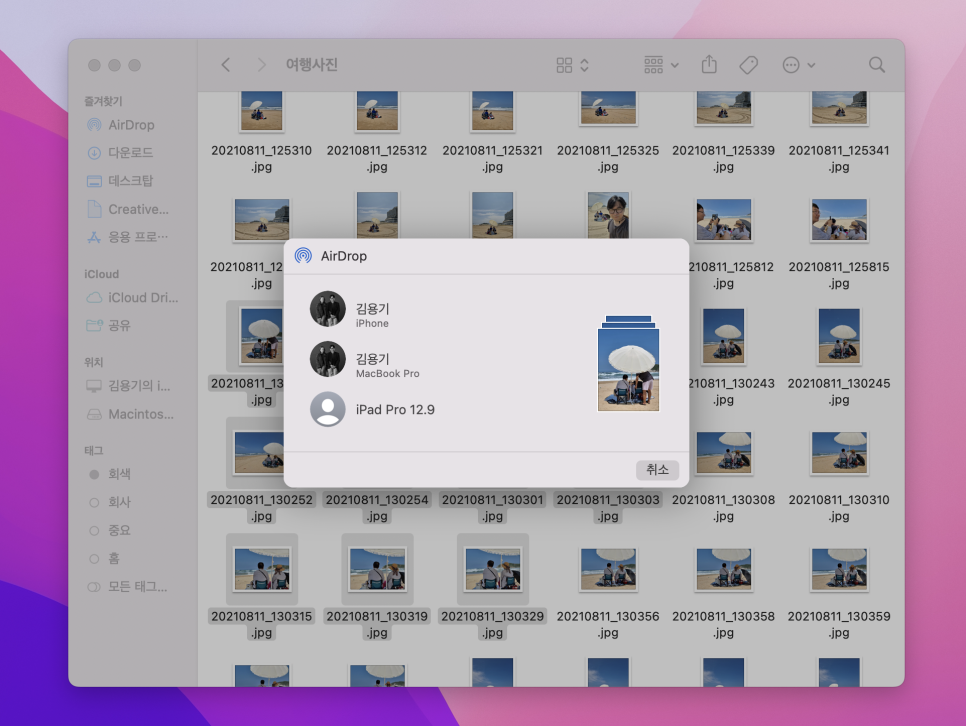Click the 20210811_130301.jpg file name
Image resolution: width=966 pixels, height=726 pixels.
click(492, 508)
